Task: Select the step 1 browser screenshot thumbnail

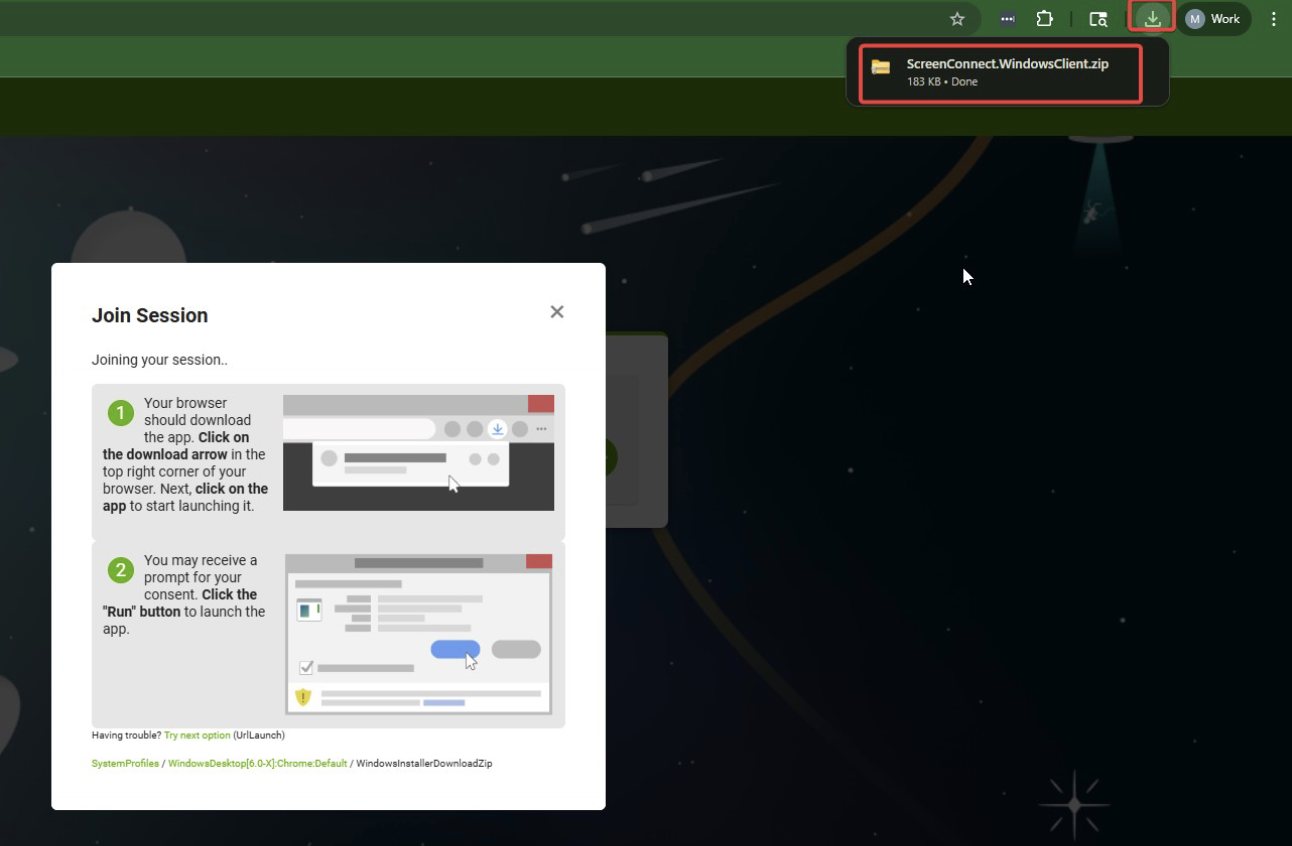Action: point(418,450)
